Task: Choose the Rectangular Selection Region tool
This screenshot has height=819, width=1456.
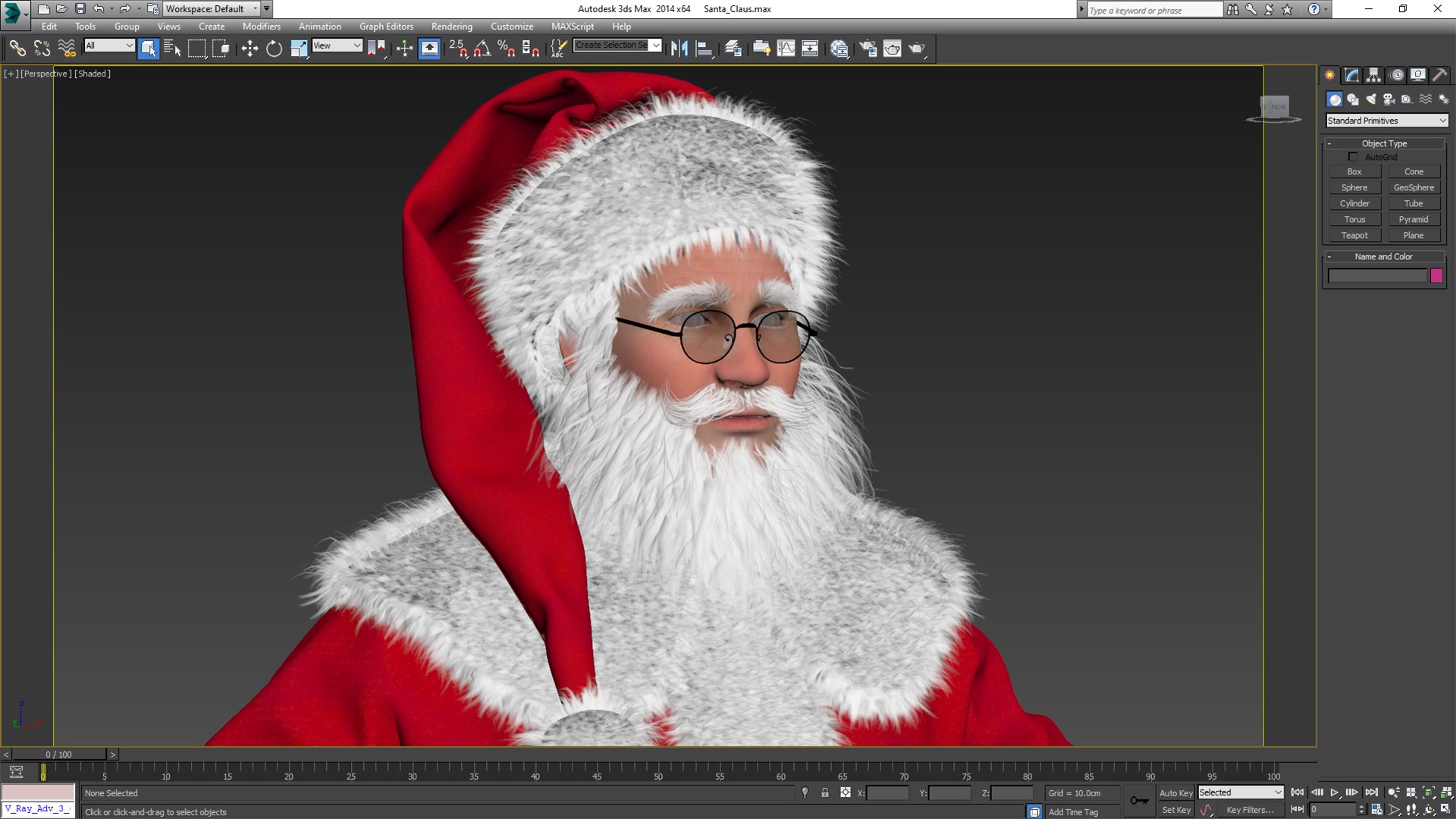Action: click(196, 49)
